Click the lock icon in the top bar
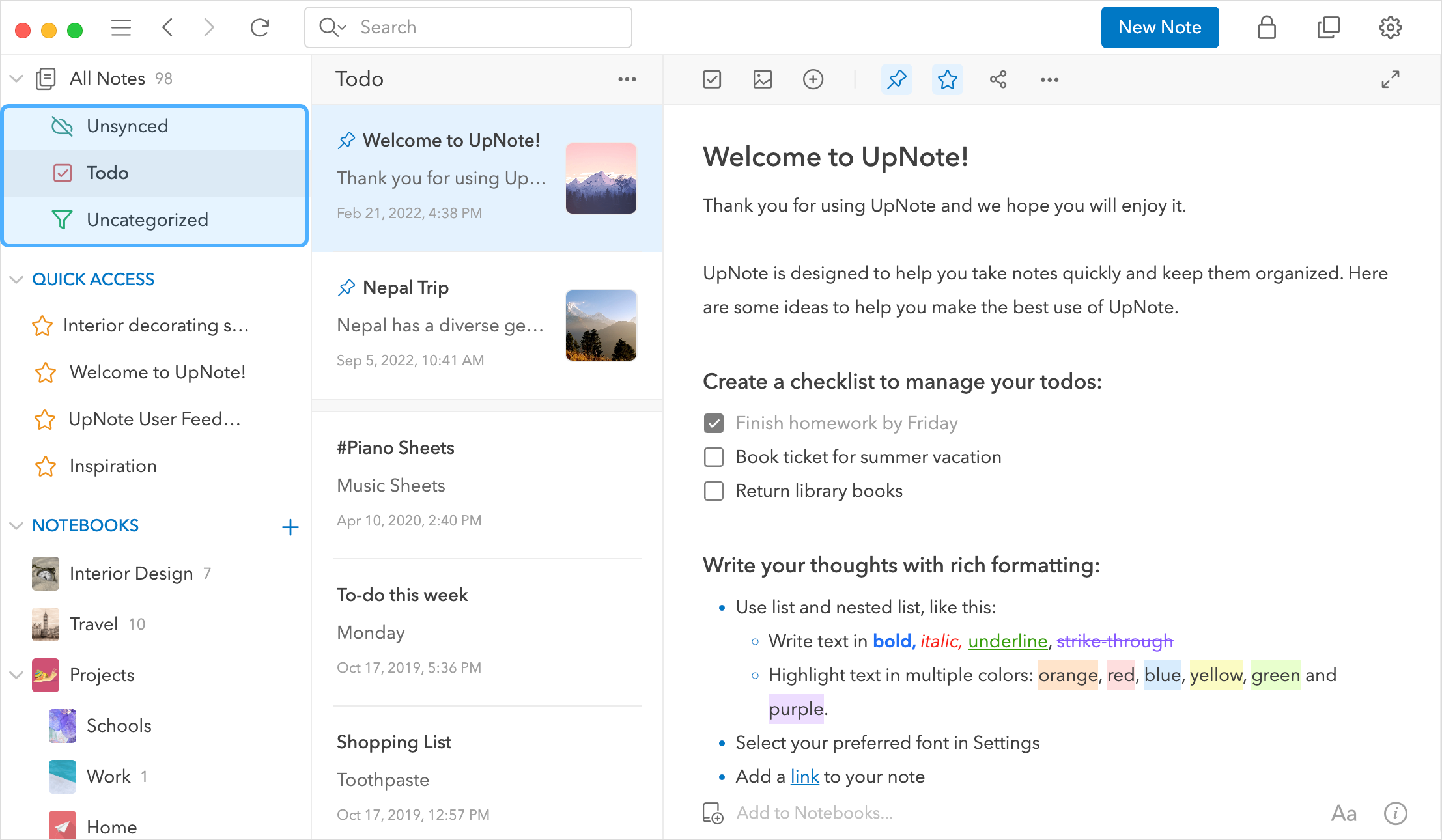The image size is (1442, 840). (x=1266, y=27)
